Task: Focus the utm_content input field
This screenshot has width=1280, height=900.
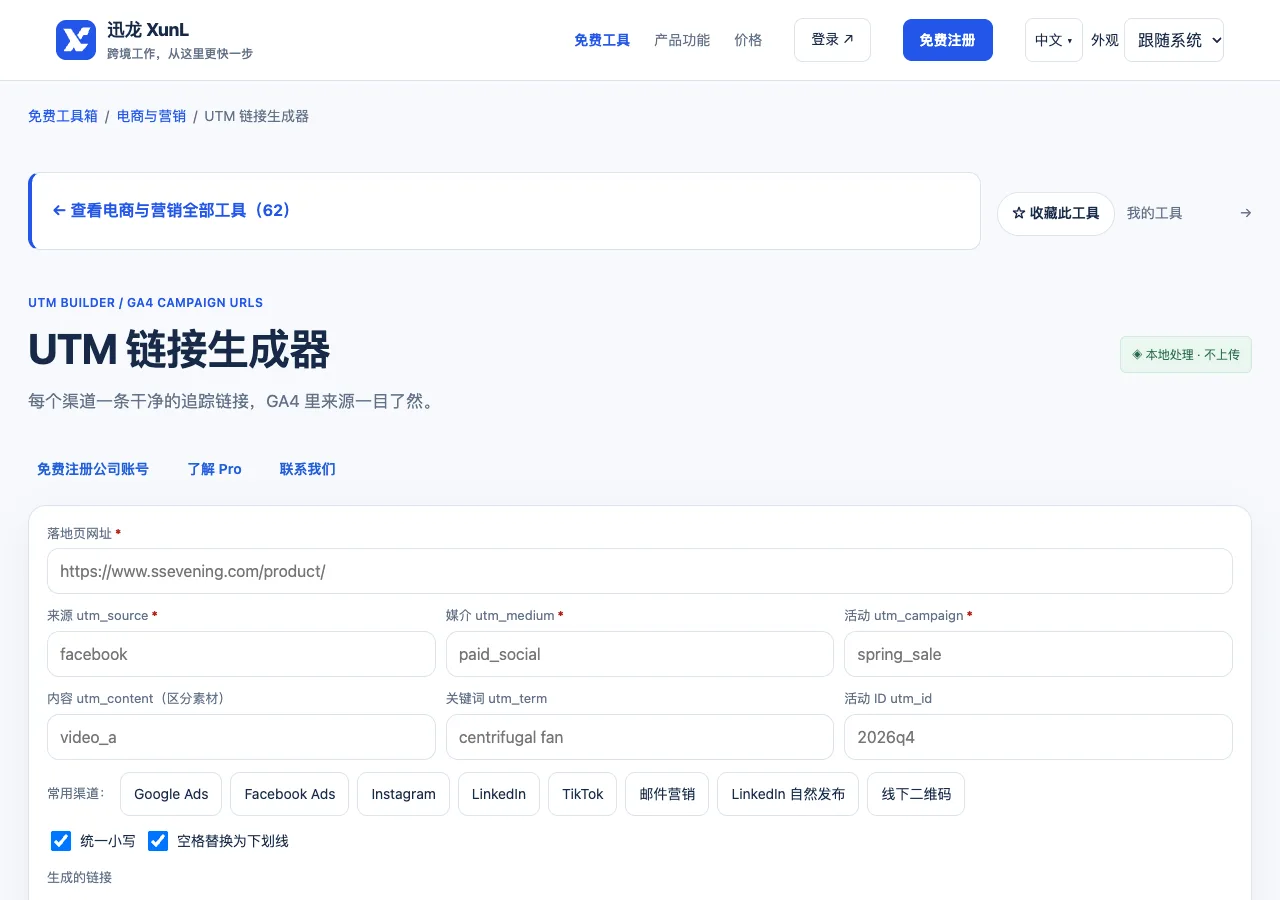Action: click(241, 737)
